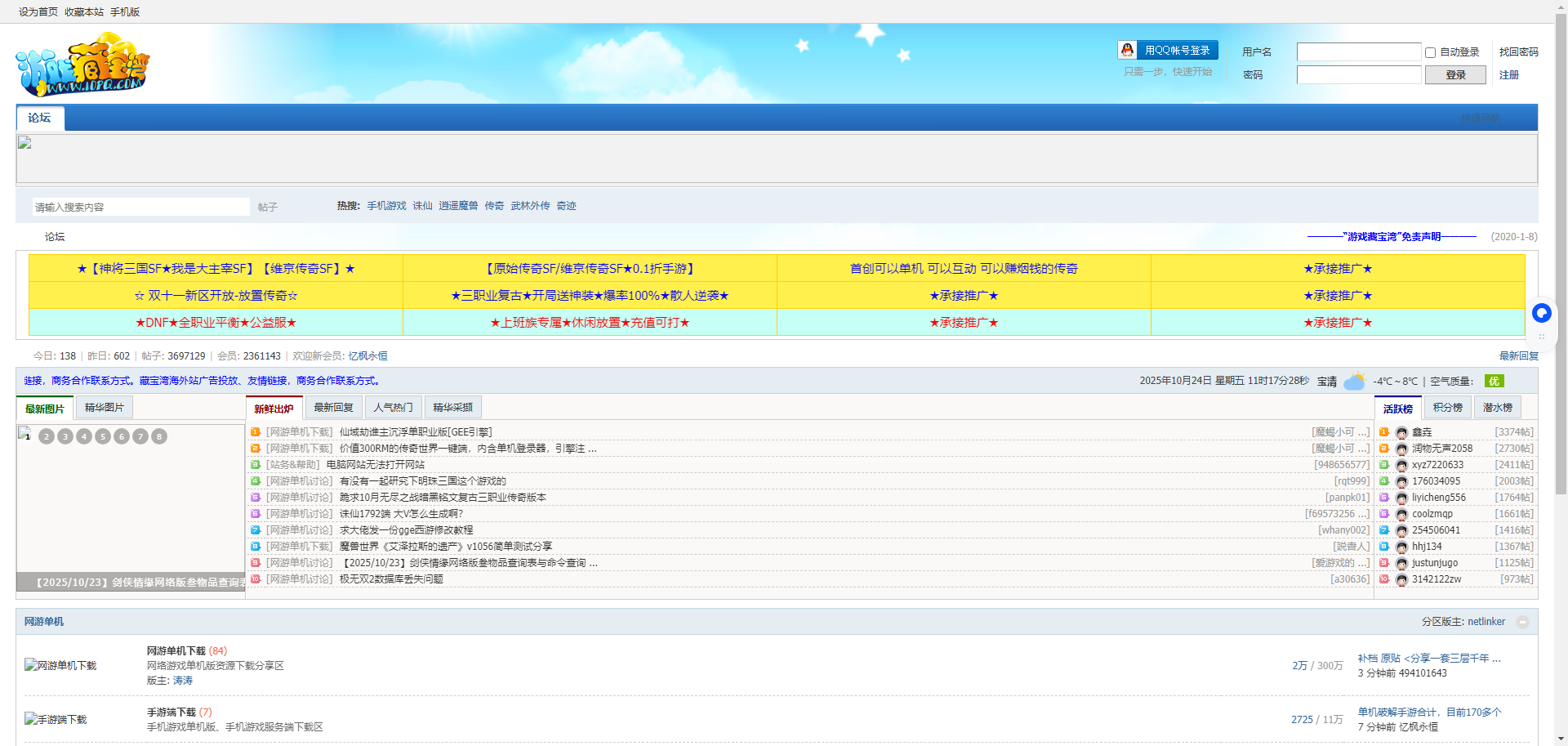This screenshot has height=746, width=1568.
Task: Open the 帖子 search type dropdown
Action: click(268, 208)
